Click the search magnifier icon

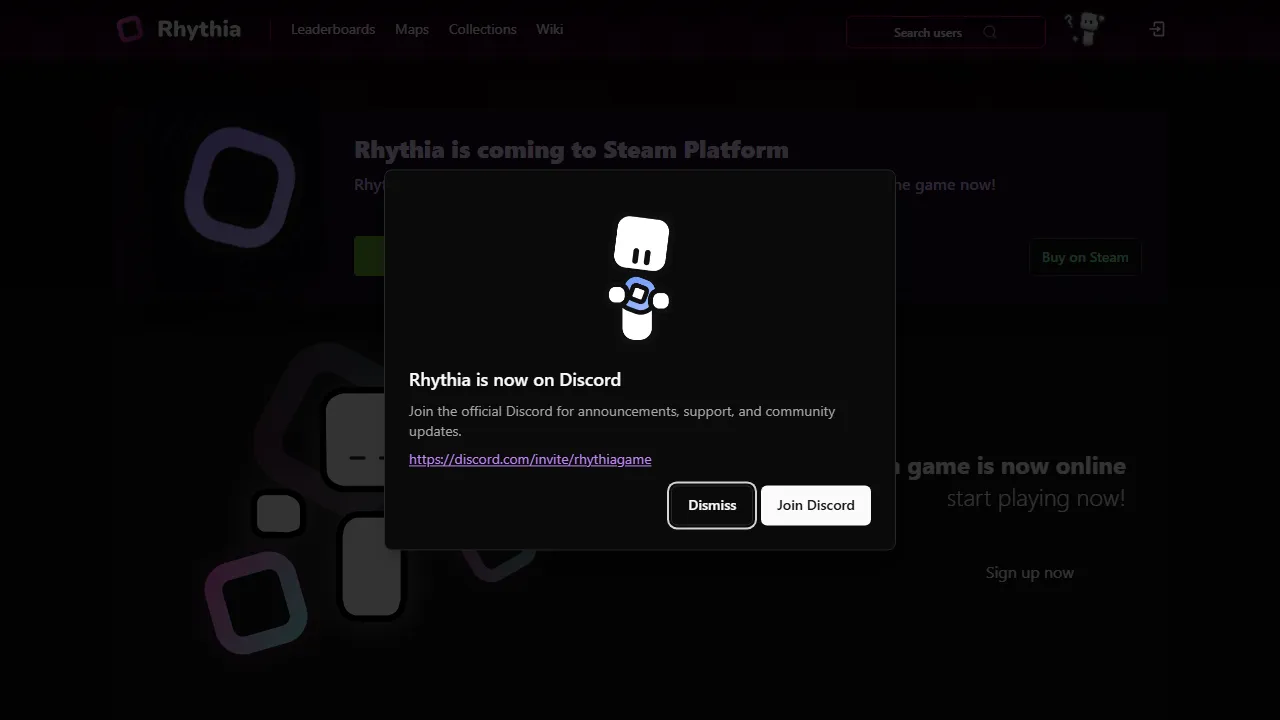tap(990, 32)
